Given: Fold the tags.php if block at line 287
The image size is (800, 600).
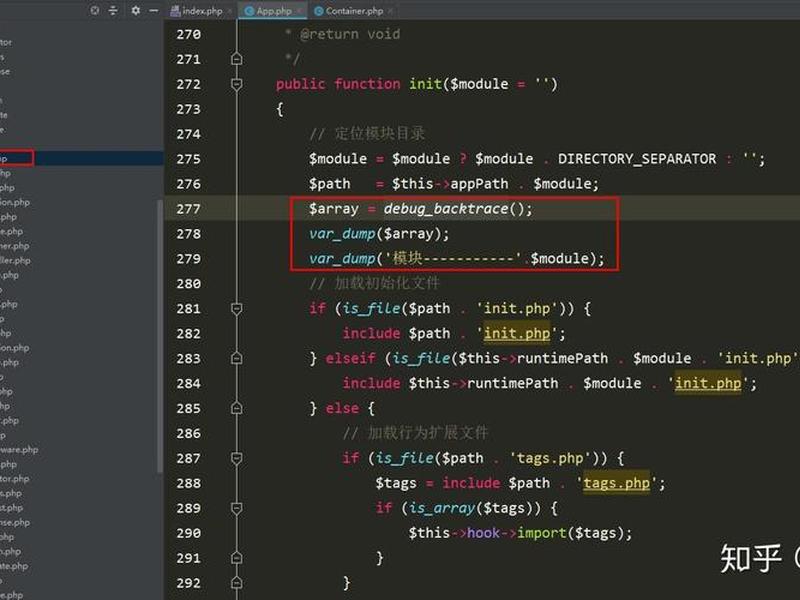Looking at the screenshot, I should [x=236, y=458].
